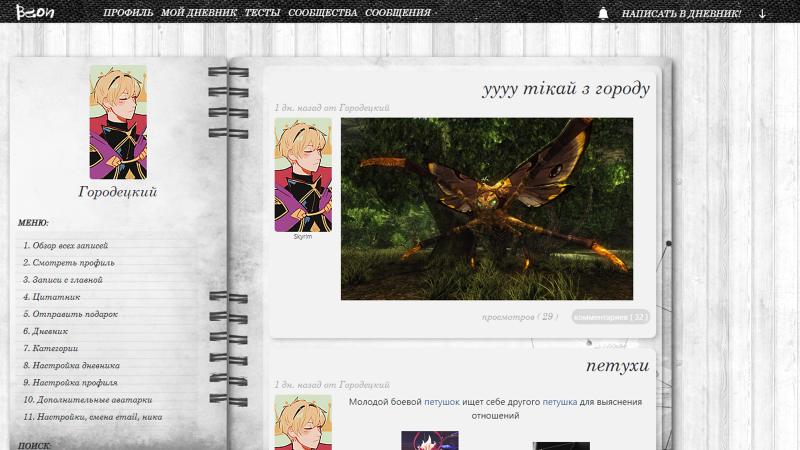This screenshot has width=800, height=450.
Task: Expand the Сообщества menu
Action: point(322,14)
